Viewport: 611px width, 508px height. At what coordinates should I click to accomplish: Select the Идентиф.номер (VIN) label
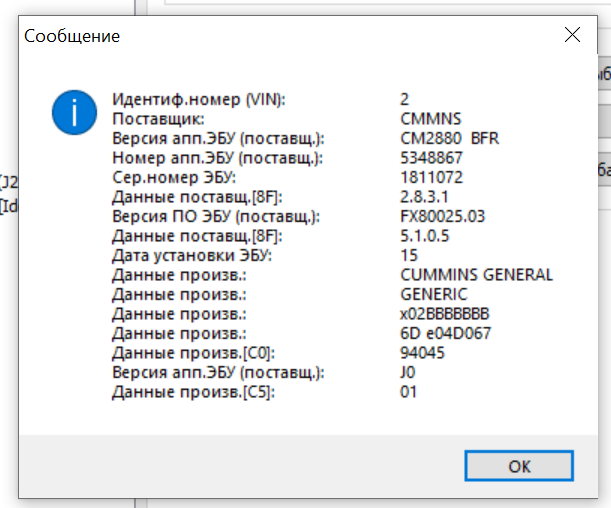pos(199,99)
